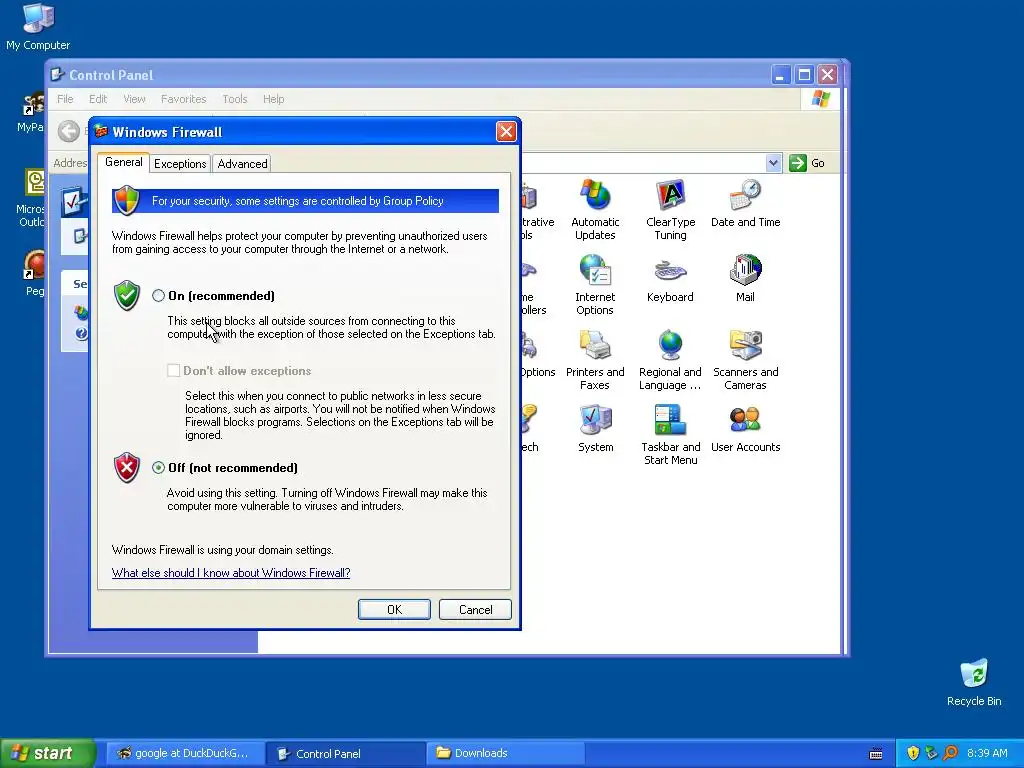Open Help menu in Control Panel
Screen dimensions: 1024x768
tap(274, 99)
